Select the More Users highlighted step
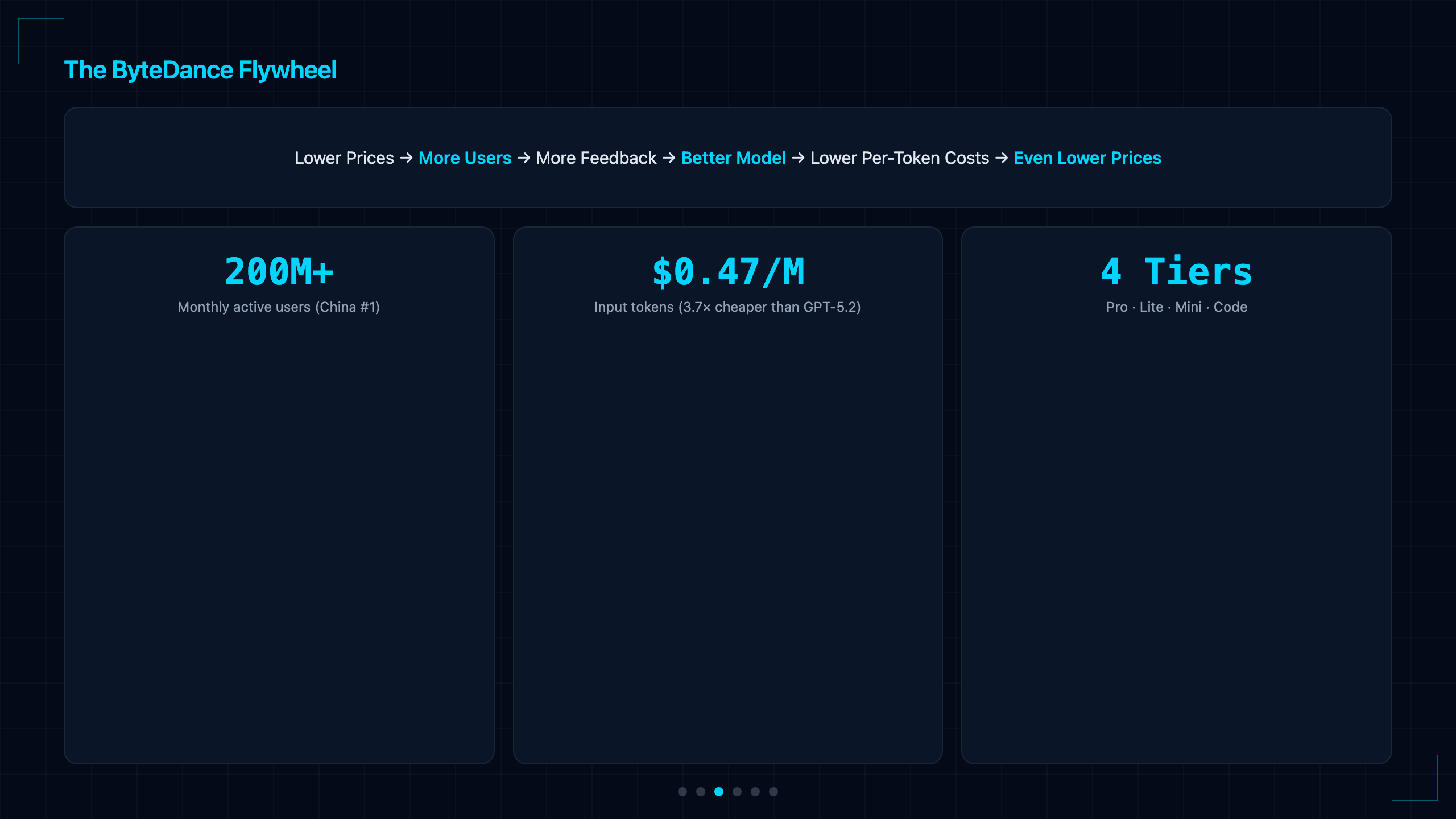The image size is (1456, 819). pyautogui.click(x=465, y=158)
